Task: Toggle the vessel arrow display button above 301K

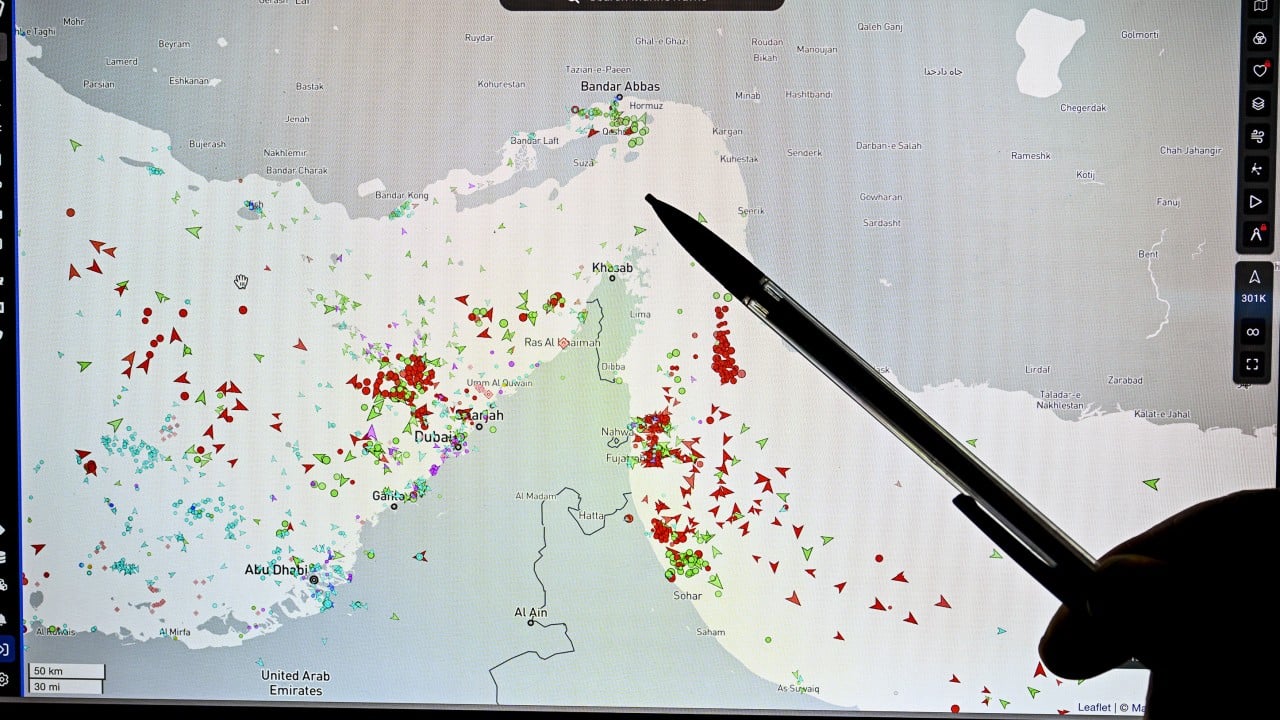Action: (1253, 277)
